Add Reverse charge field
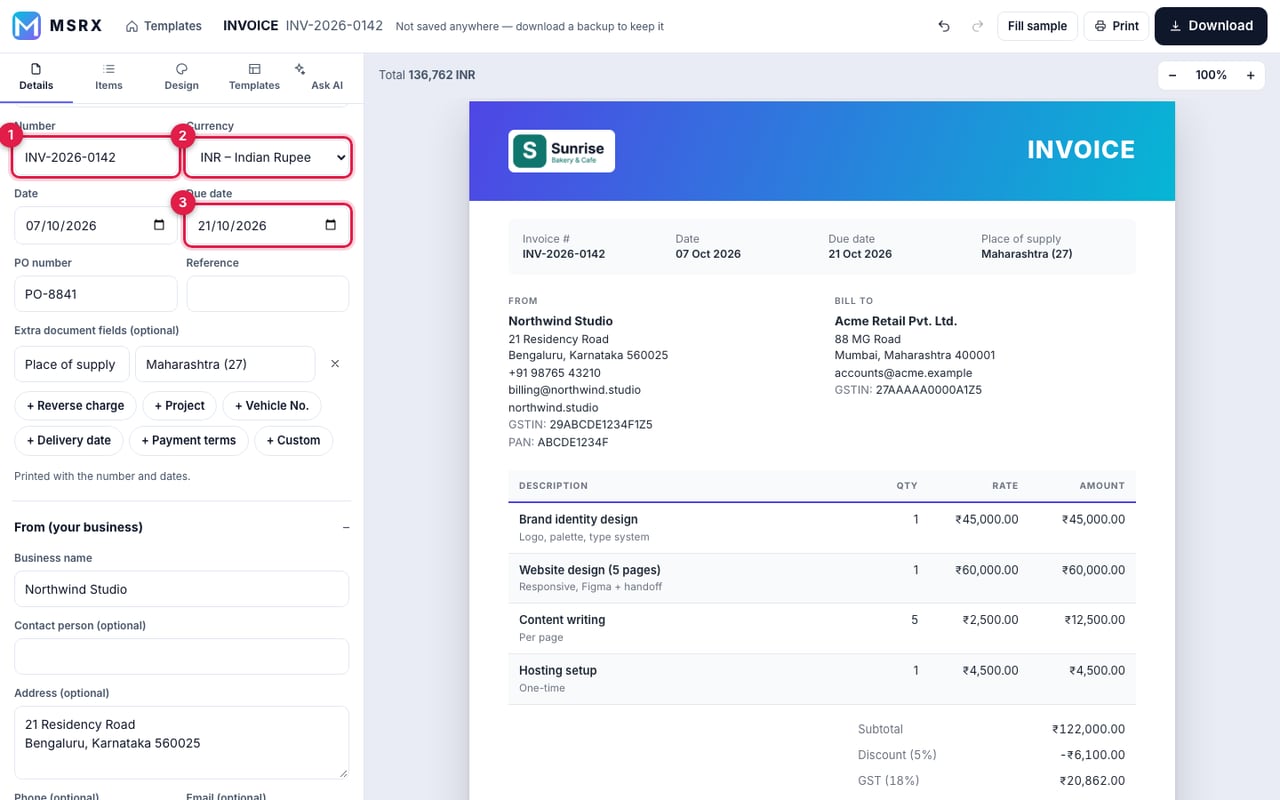1280x800 pixels. coord(75,405)
